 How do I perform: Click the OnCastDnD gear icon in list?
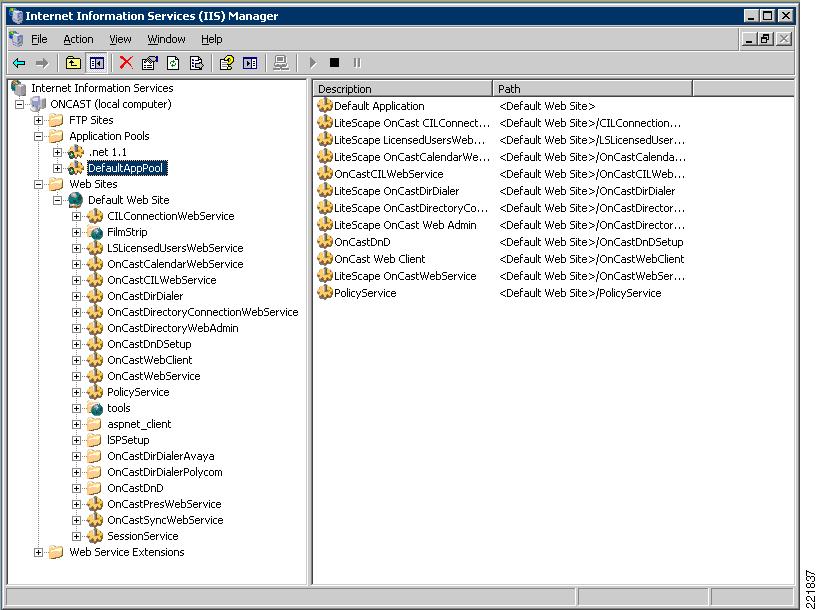point(325,241)
